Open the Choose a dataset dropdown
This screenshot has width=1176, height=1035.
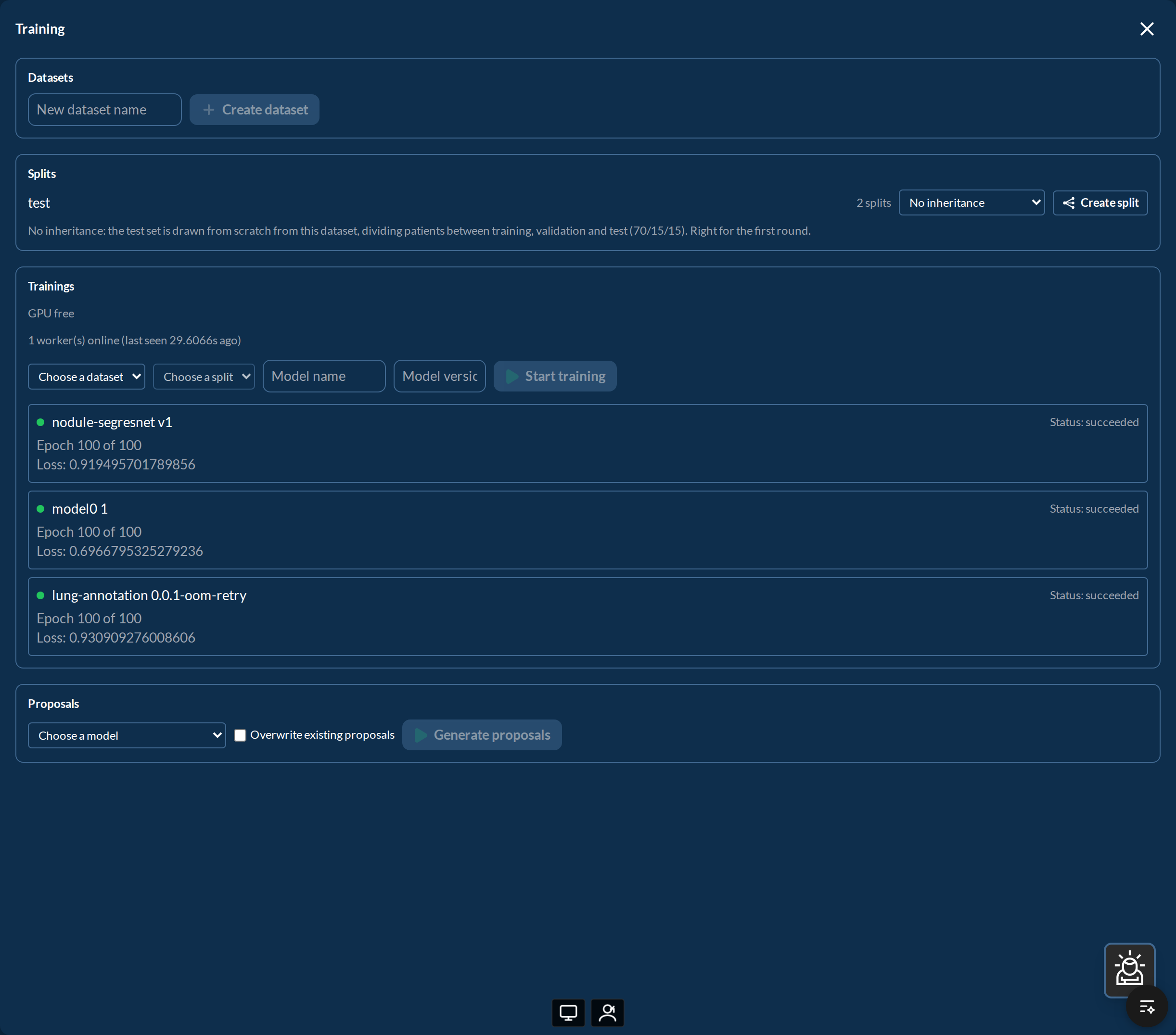[x=86, y=377]
